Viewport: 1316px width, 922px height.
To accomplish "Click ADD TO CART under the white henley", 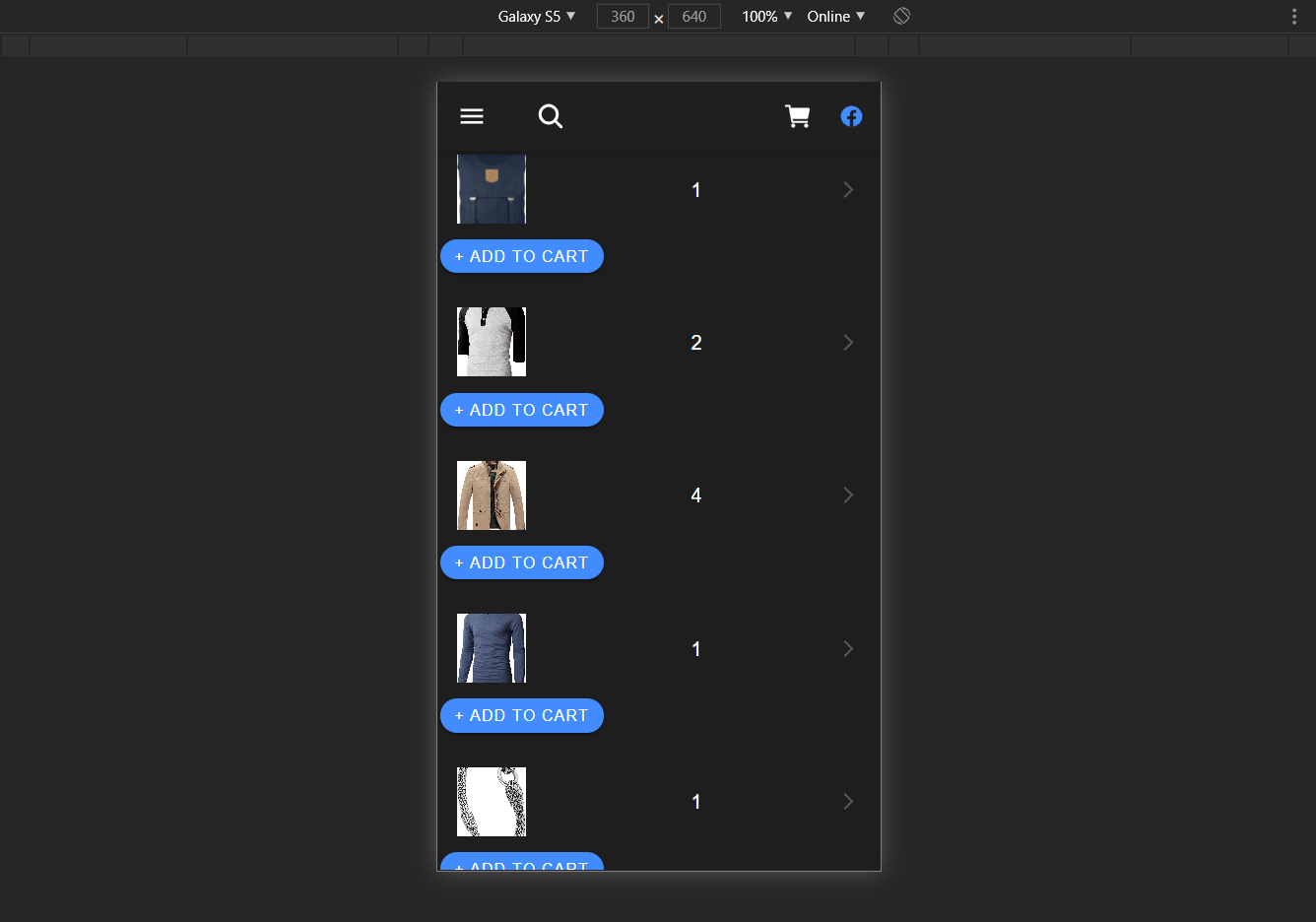I will (521, 410).
